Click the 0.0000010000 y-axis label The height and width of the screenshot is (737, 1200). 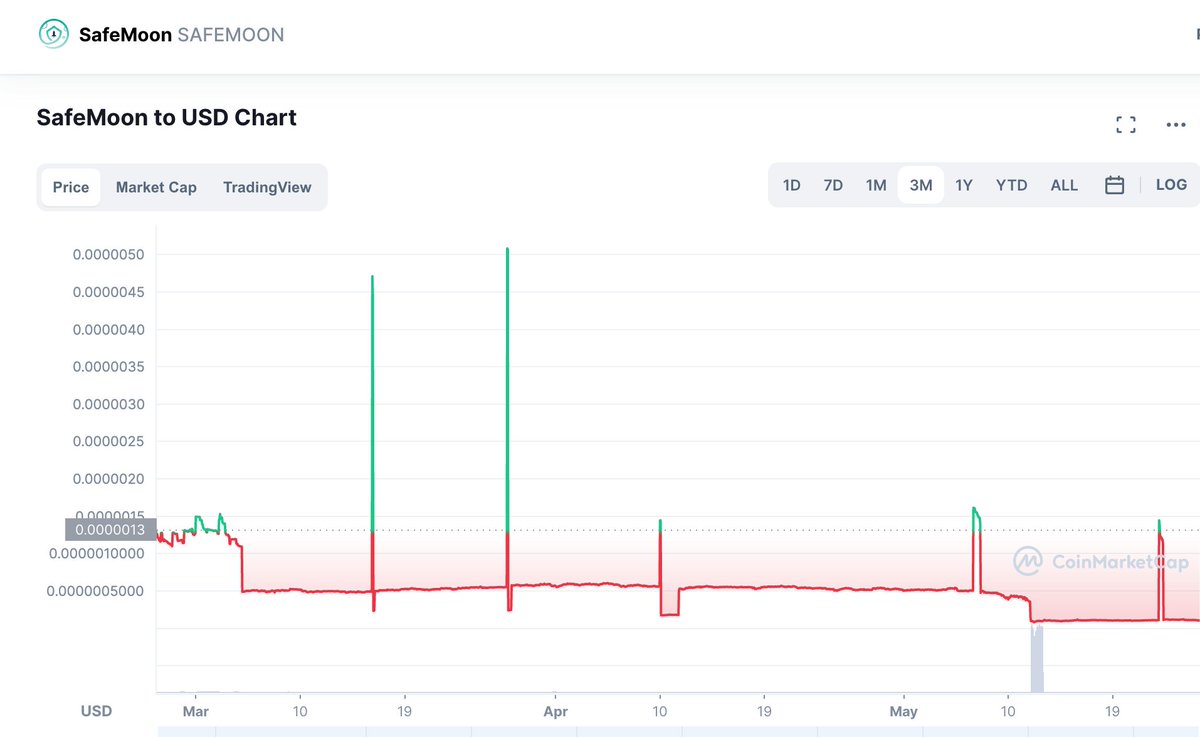[95, 553]
